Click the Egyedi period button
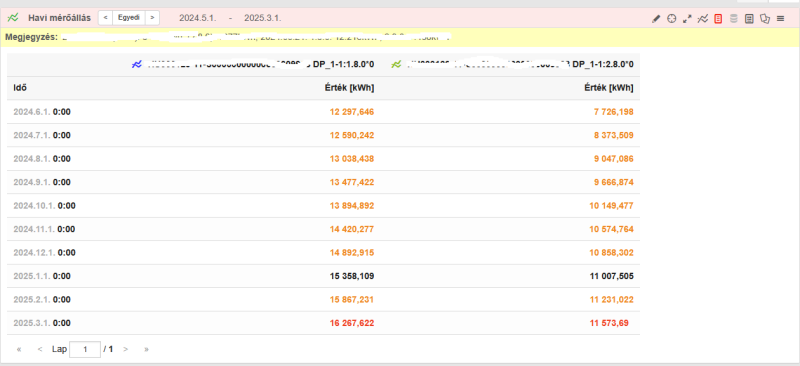800x366 pixels. coord(129,18)
